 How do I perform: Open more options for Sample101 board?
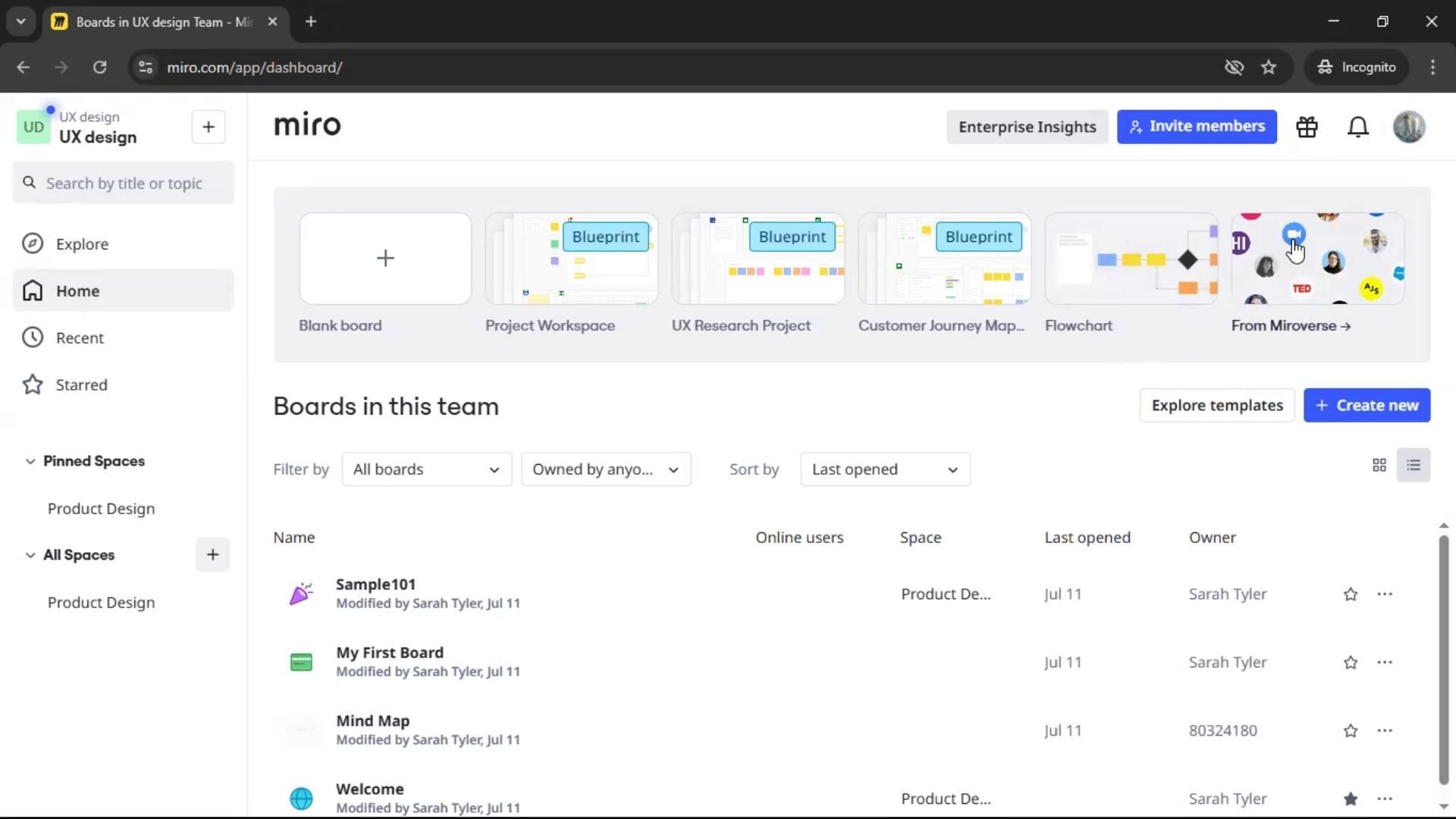click(1384, 595)
